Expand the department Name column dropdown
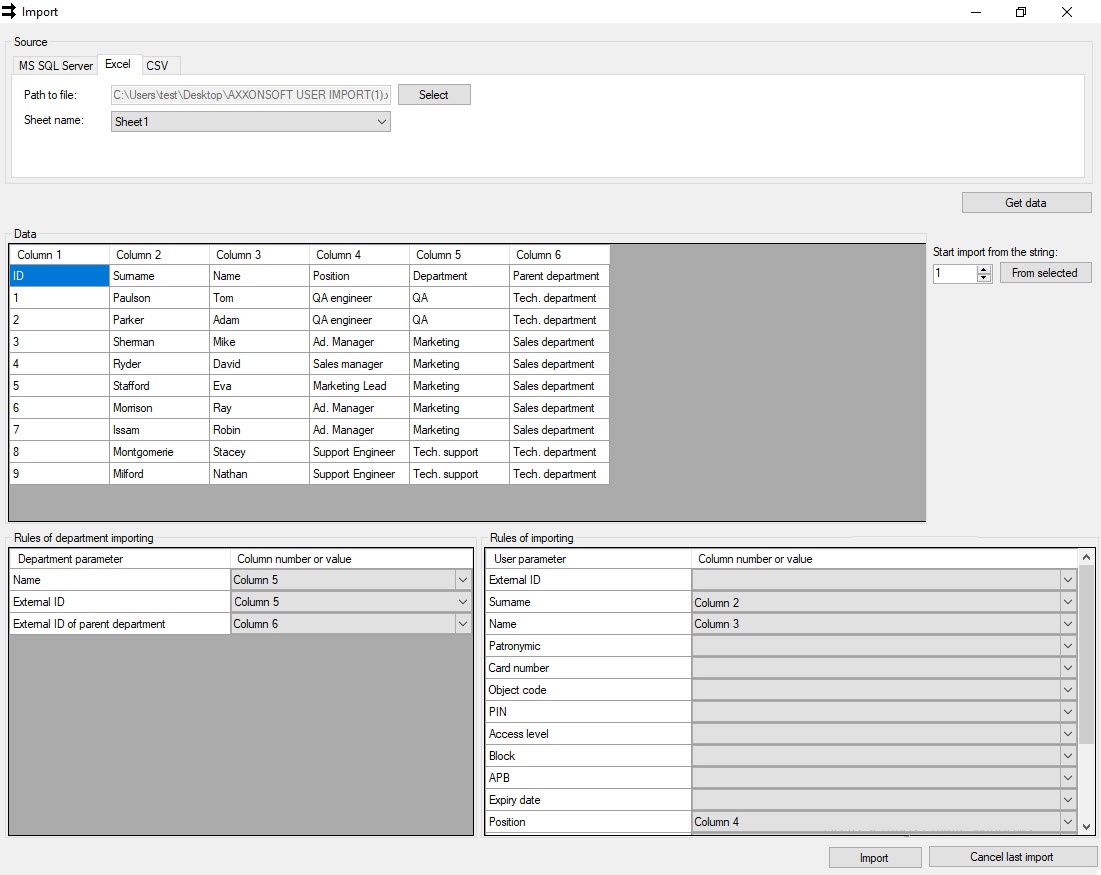1101x875 pixels. pyautogui.click(x=462, y=580)
